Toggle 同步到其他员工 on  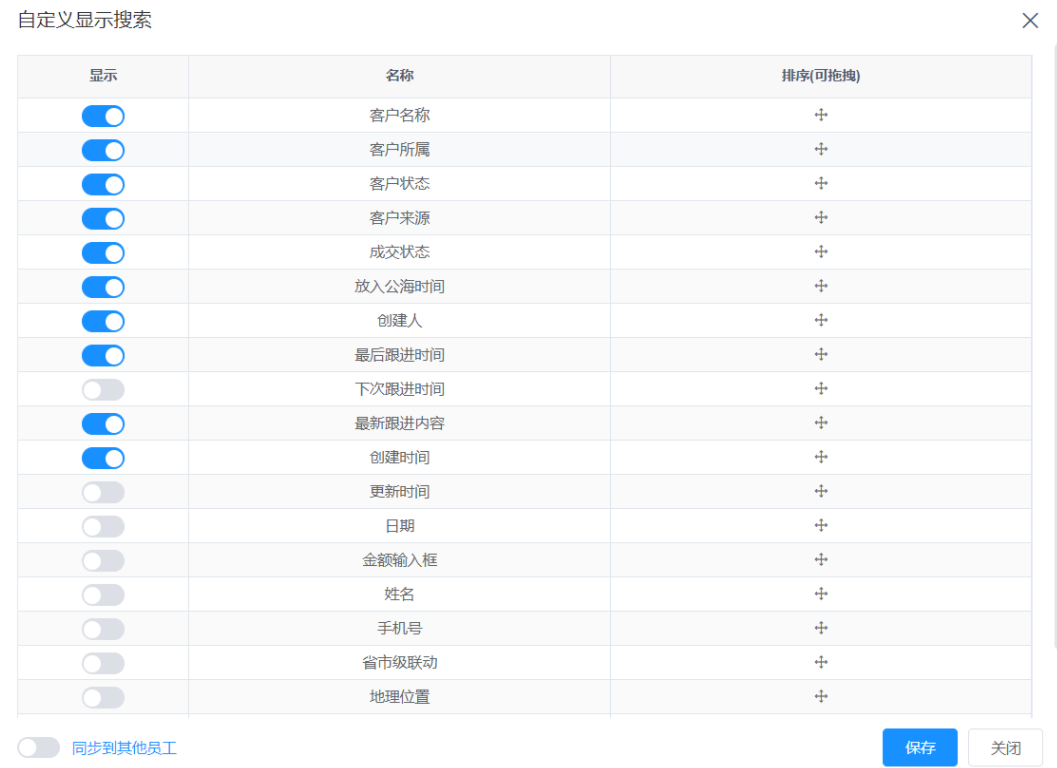coord(38,747)
